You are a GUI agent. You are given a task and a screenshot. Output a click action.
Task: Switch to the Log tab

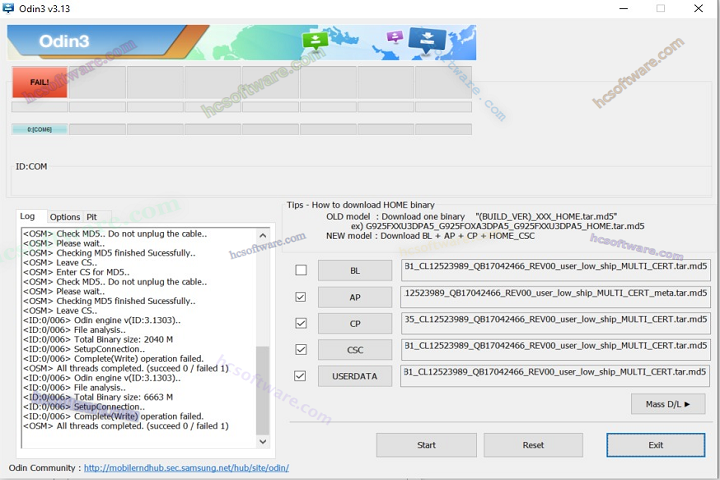[28, 216]
